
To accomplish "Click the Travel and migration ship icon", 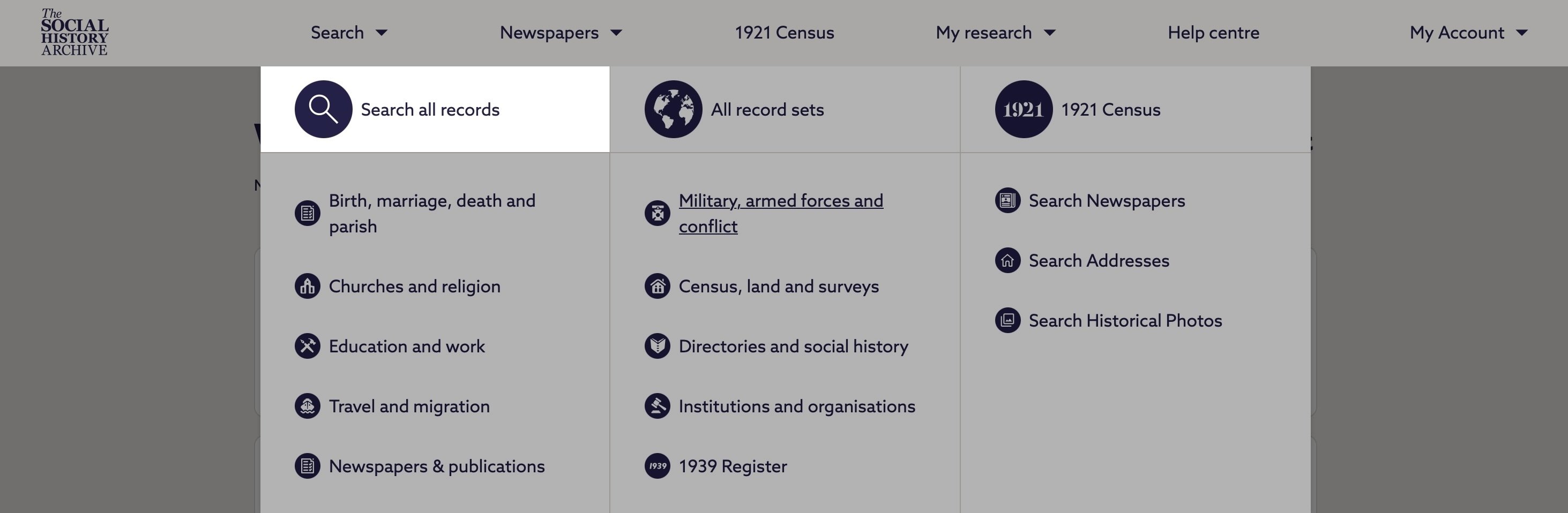I will (308, 406).
